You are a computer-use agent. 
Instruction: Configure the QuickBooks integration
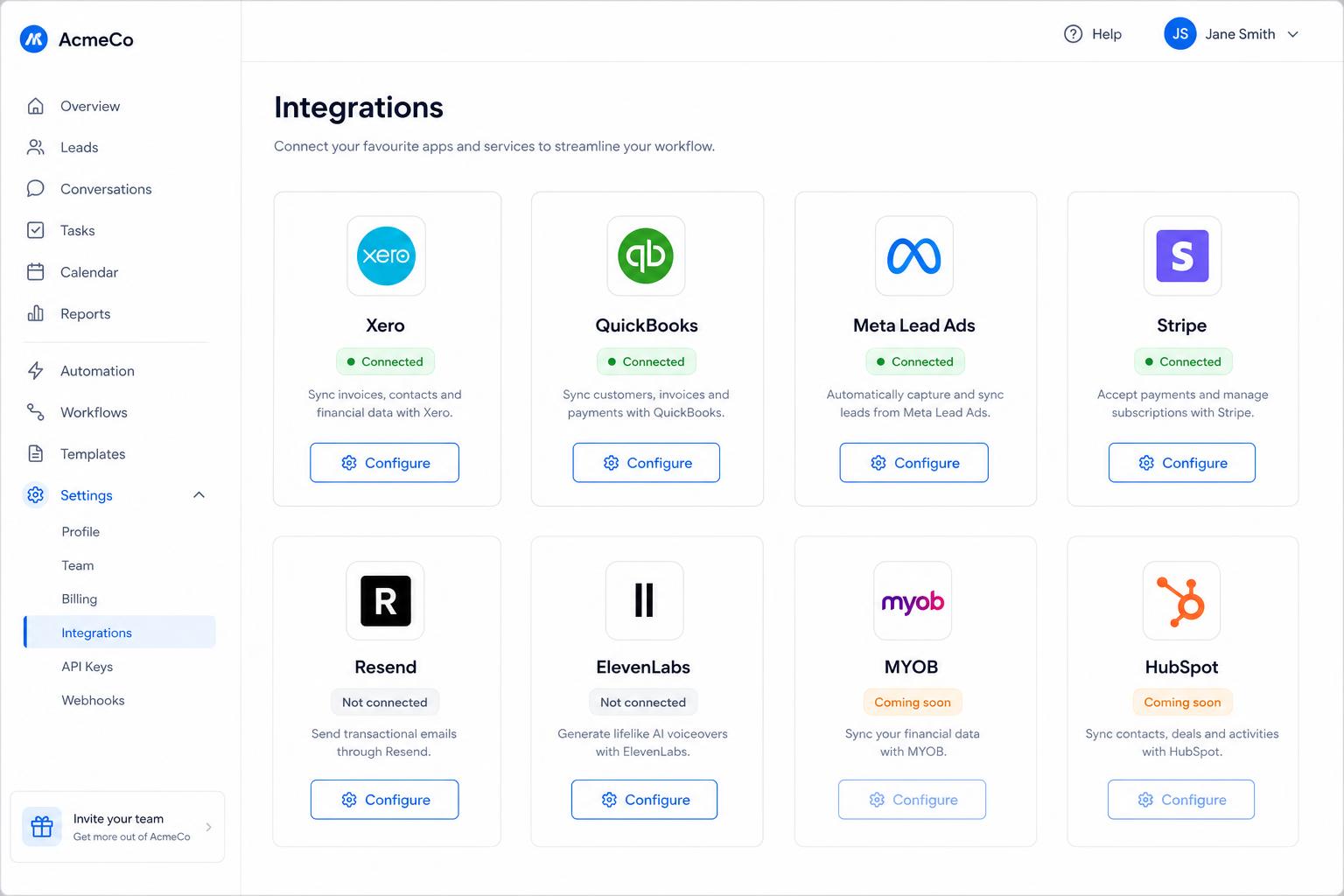click(647, 462)
